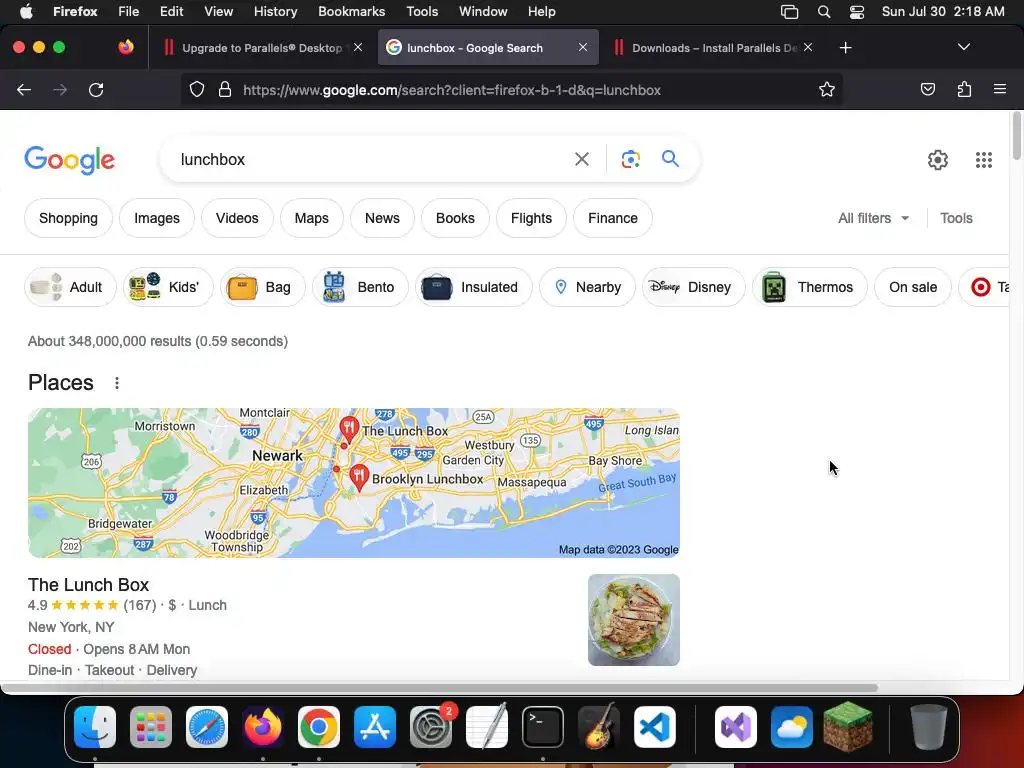This screenshot has height=768, width=1024.
Task: Open Google quick settings gear
Action: 938,159
